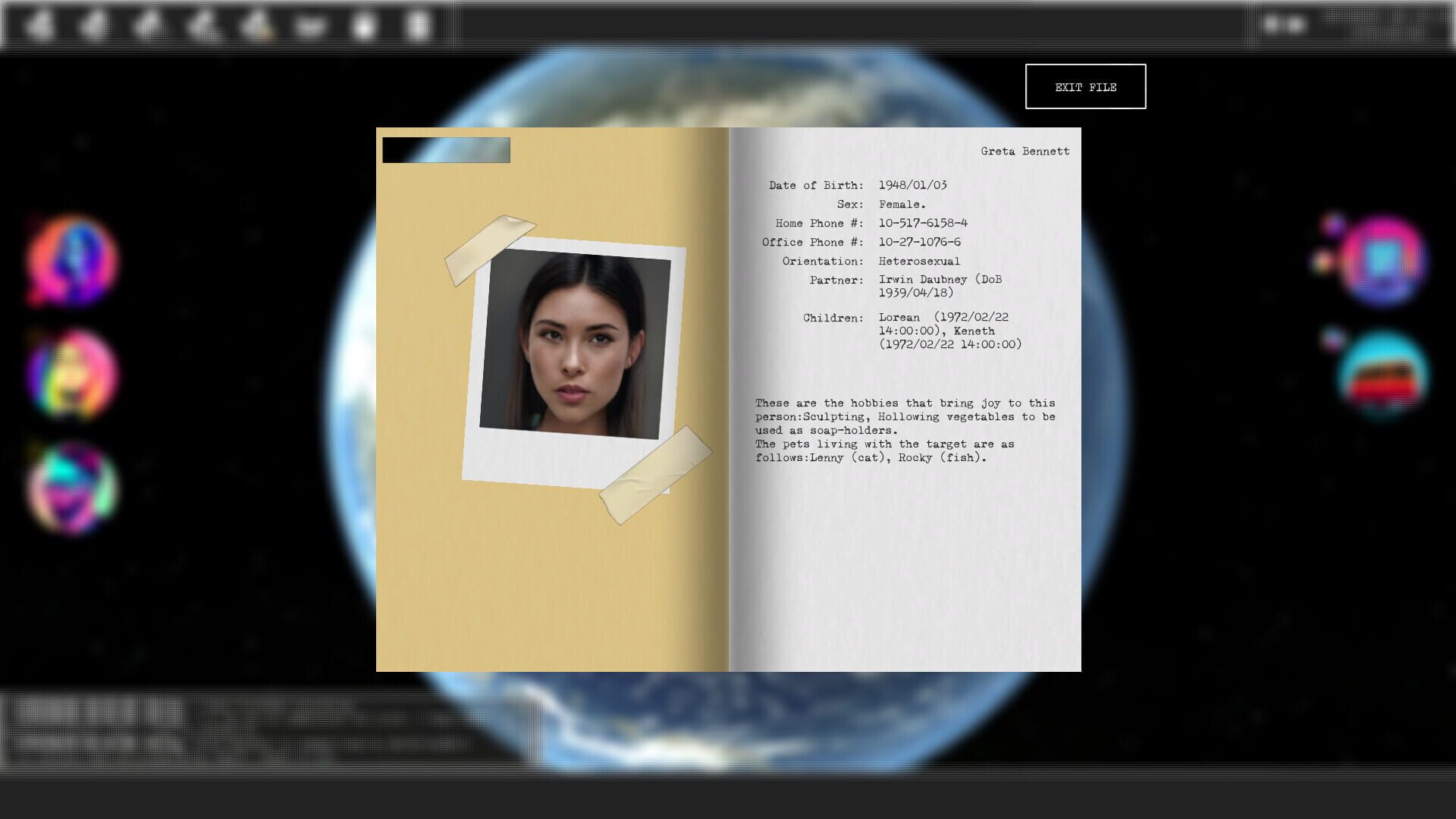
Task: Open the purple circle with blue square icon
Action: [1382, 262]
